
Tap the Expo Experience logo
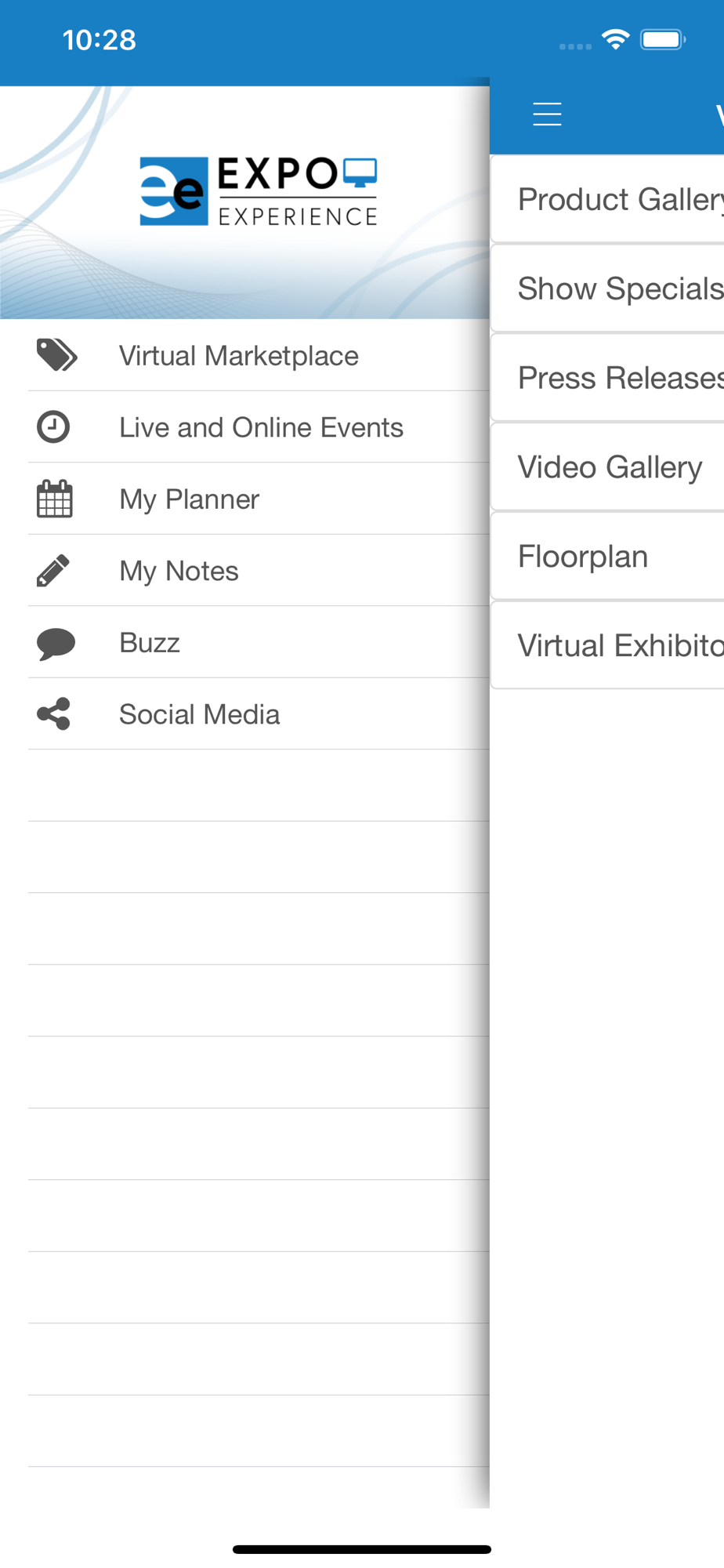tap(258, 191)
